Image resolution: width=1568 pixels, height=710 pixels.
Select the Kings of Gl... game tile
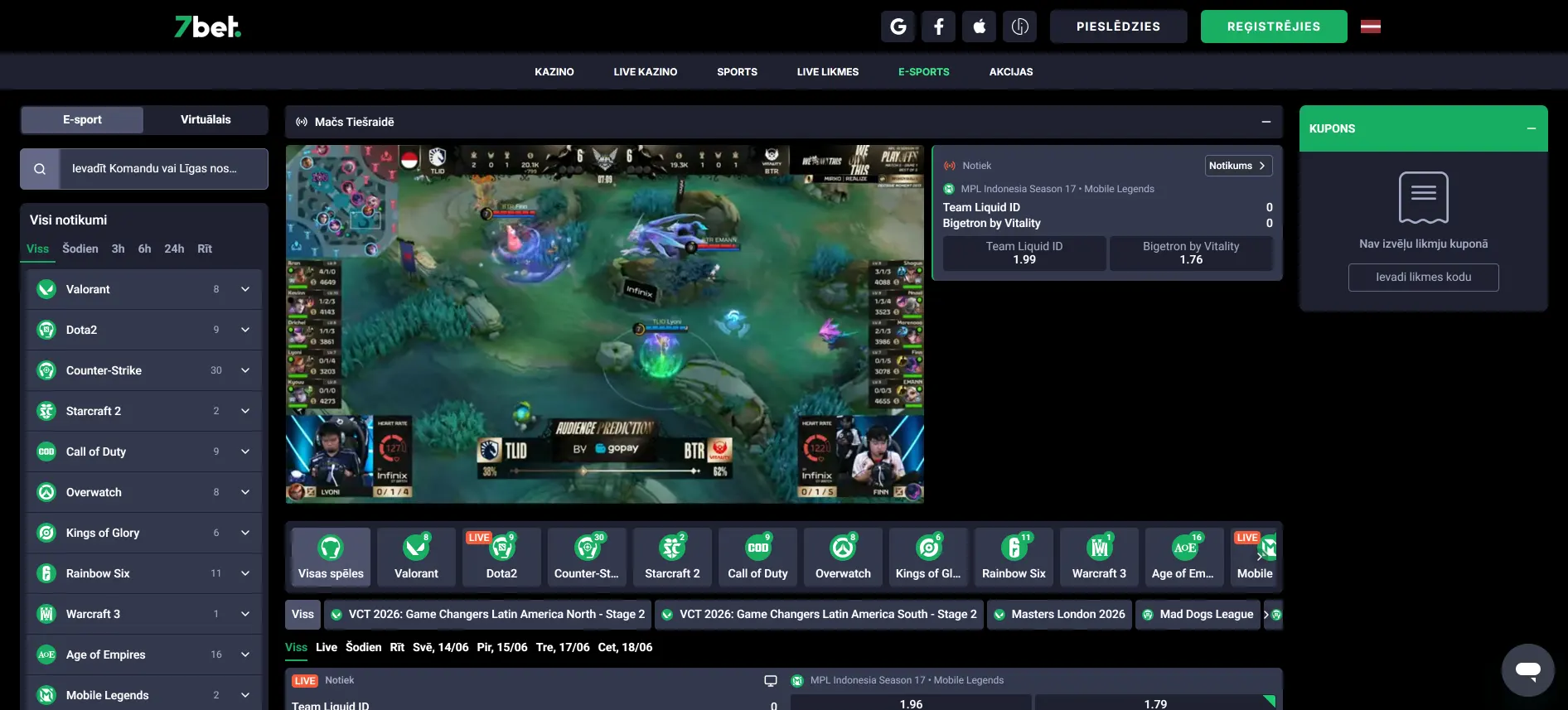[x=928, y=557]
